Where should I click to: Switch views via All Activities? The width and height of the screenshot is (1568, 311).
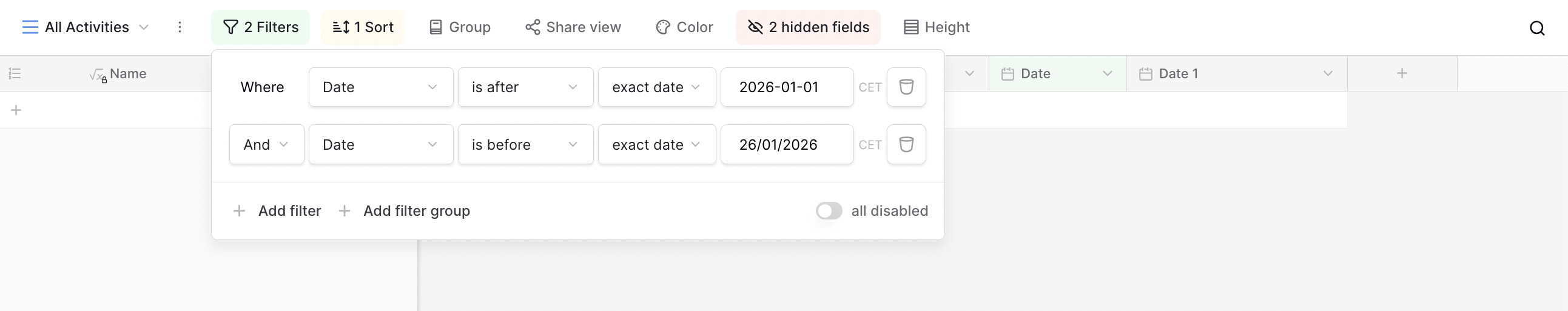pyautogui.click(x=86, y=27)
